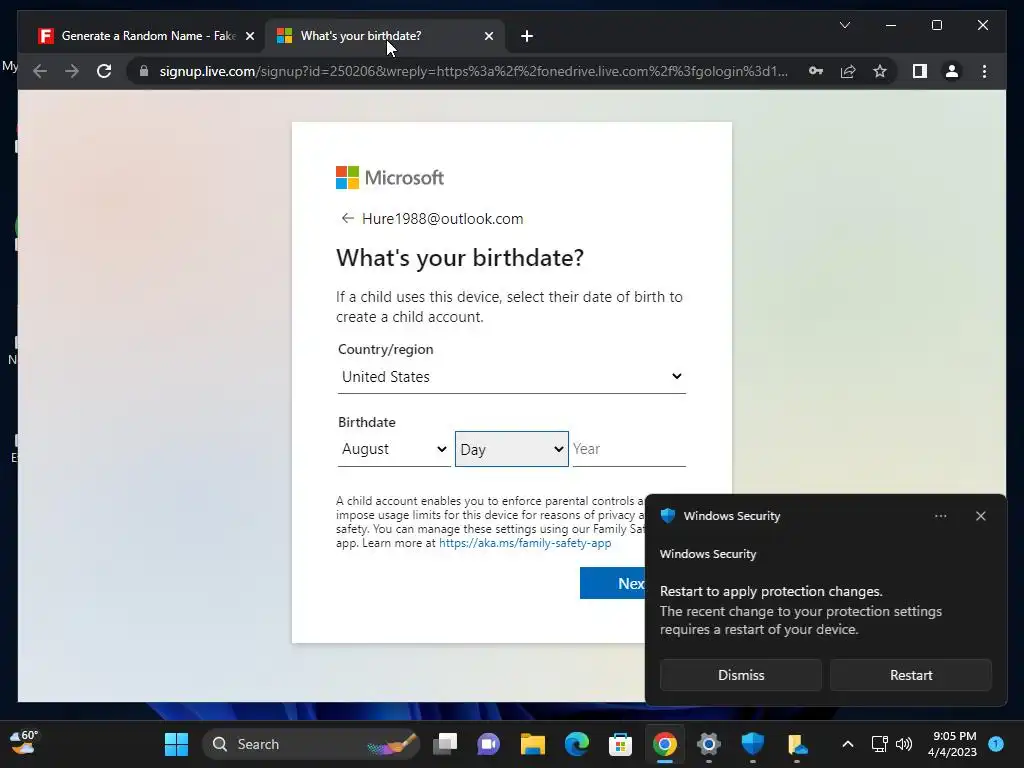Select the What's your birthdate tab
Viewport: 1024px width, 768px height.
pos(385,36)
